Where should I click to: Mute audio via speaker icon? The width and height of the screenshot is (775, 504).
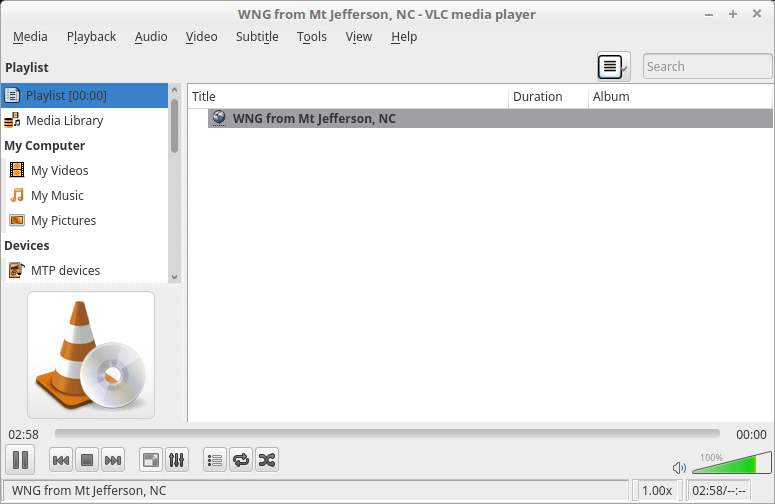pos(679,467)
